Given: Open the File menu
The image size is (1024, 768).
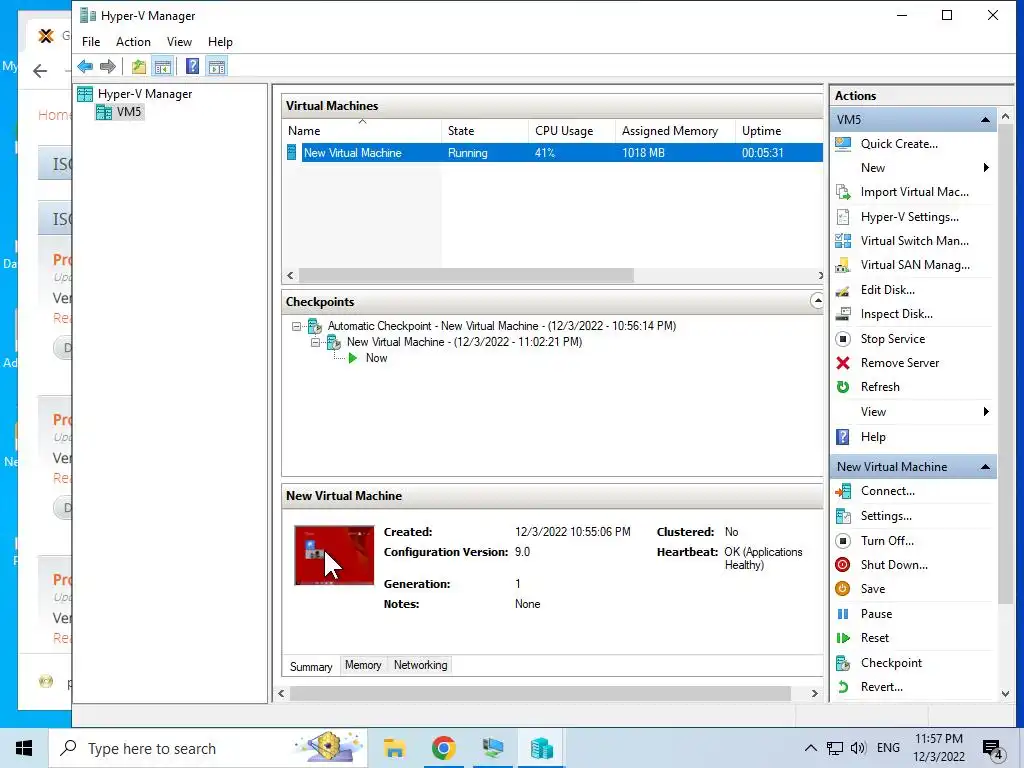Looking at the screenshot, I should (x=91, y=42).
